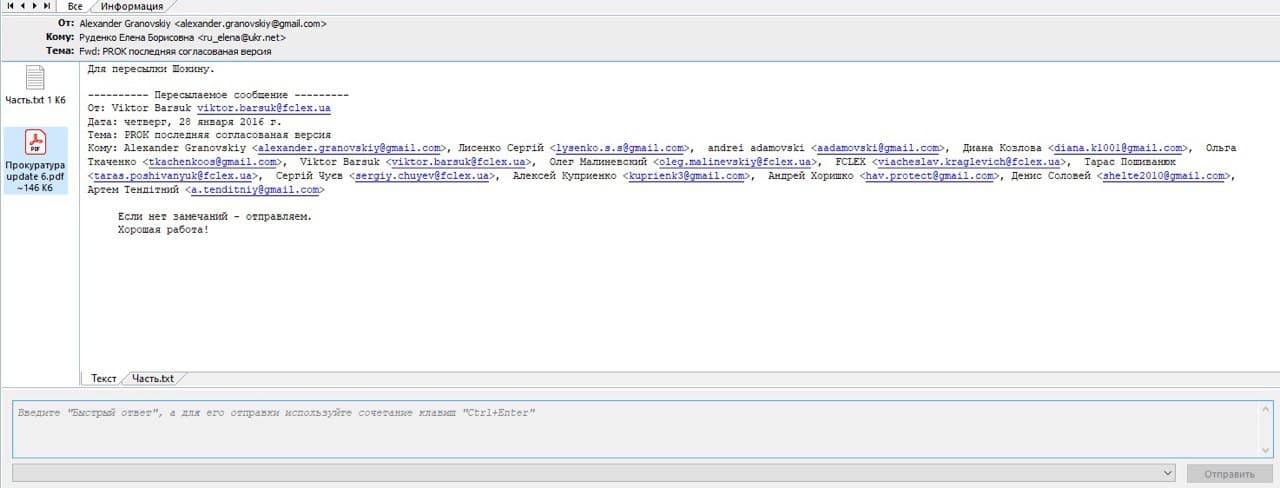Jump to first tab navigation arrow
Viewport: 1280px width, 488px height.
tap(10, 6)
